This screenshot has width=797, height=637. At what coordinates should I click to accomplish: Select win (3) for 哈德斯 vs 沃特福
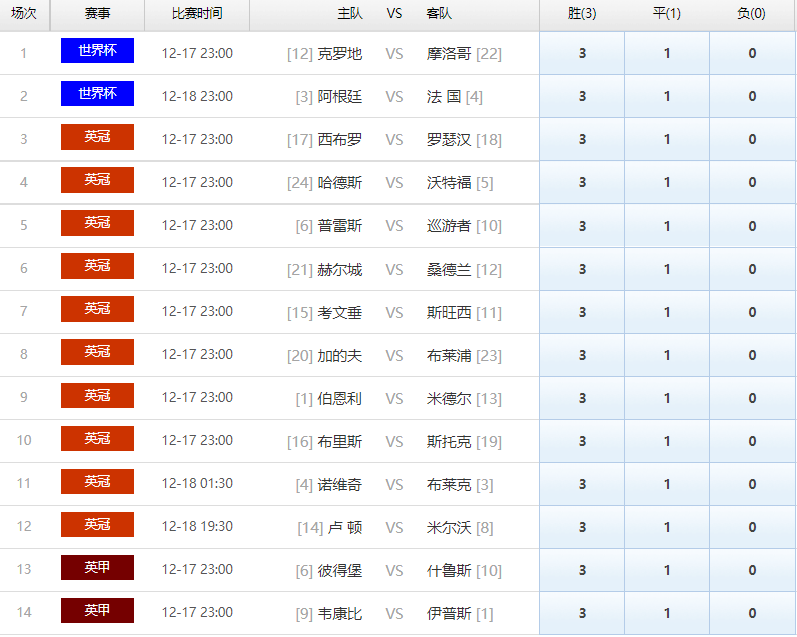point(582,183)
